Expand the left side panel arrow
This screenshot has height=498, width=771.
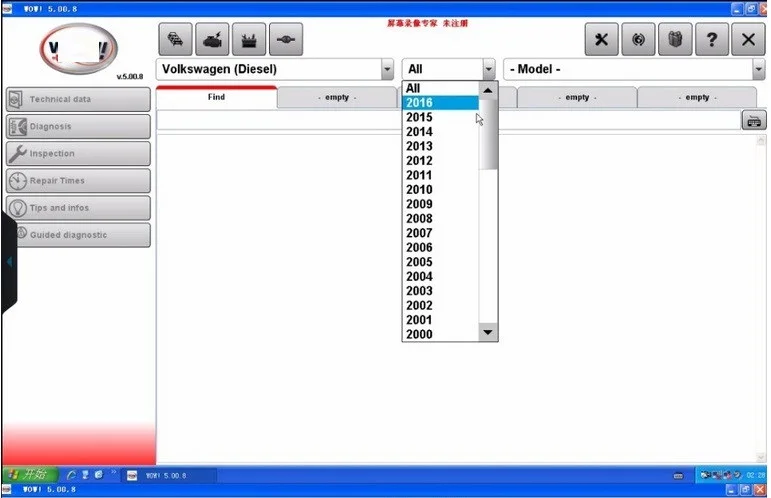9,262
